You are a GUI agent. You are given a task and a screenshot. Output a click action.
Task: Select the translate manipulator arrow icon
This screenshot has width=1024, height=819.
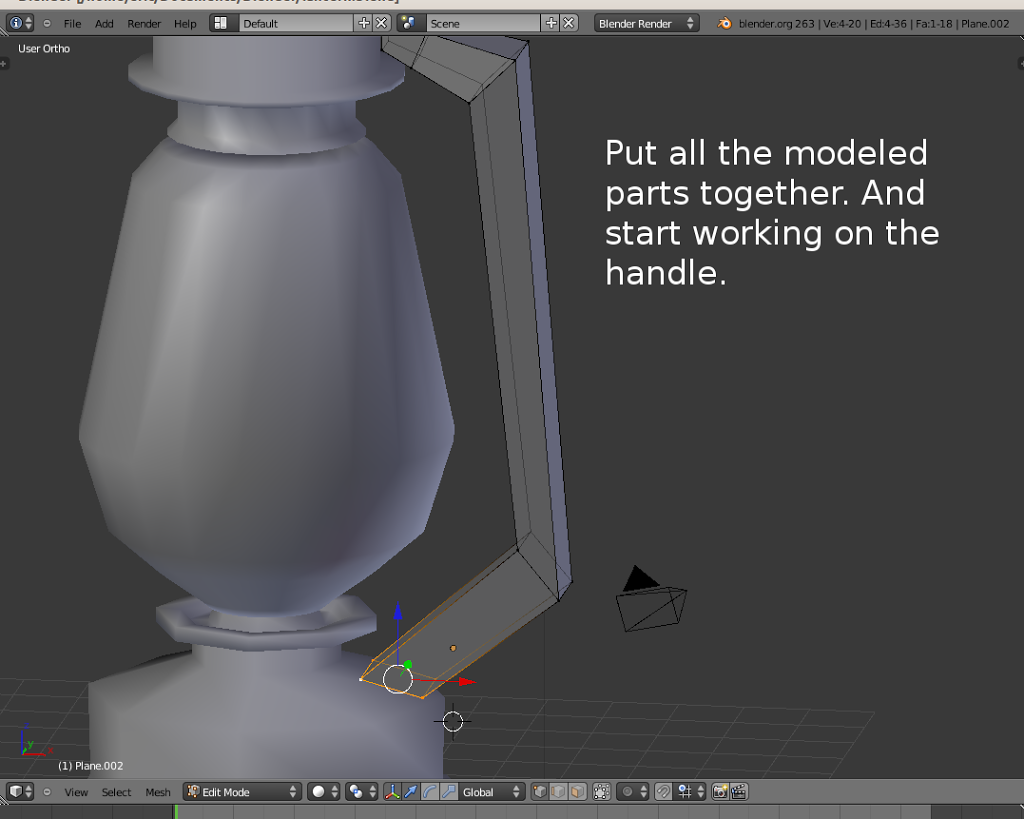[411, 791]
